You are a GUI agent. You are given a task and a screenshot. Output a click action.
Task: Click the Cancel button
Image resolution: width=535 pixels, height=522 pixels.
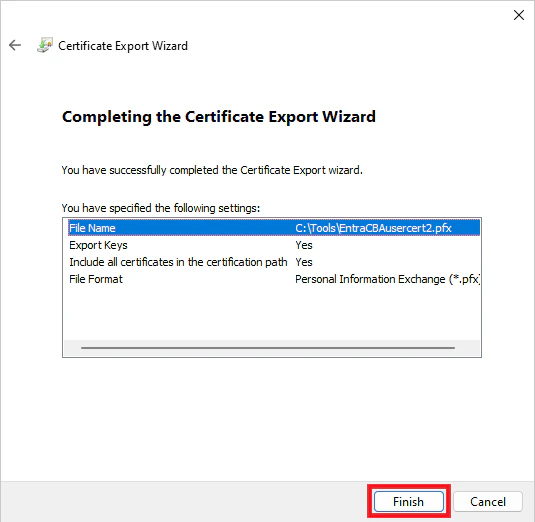[488, 501]
